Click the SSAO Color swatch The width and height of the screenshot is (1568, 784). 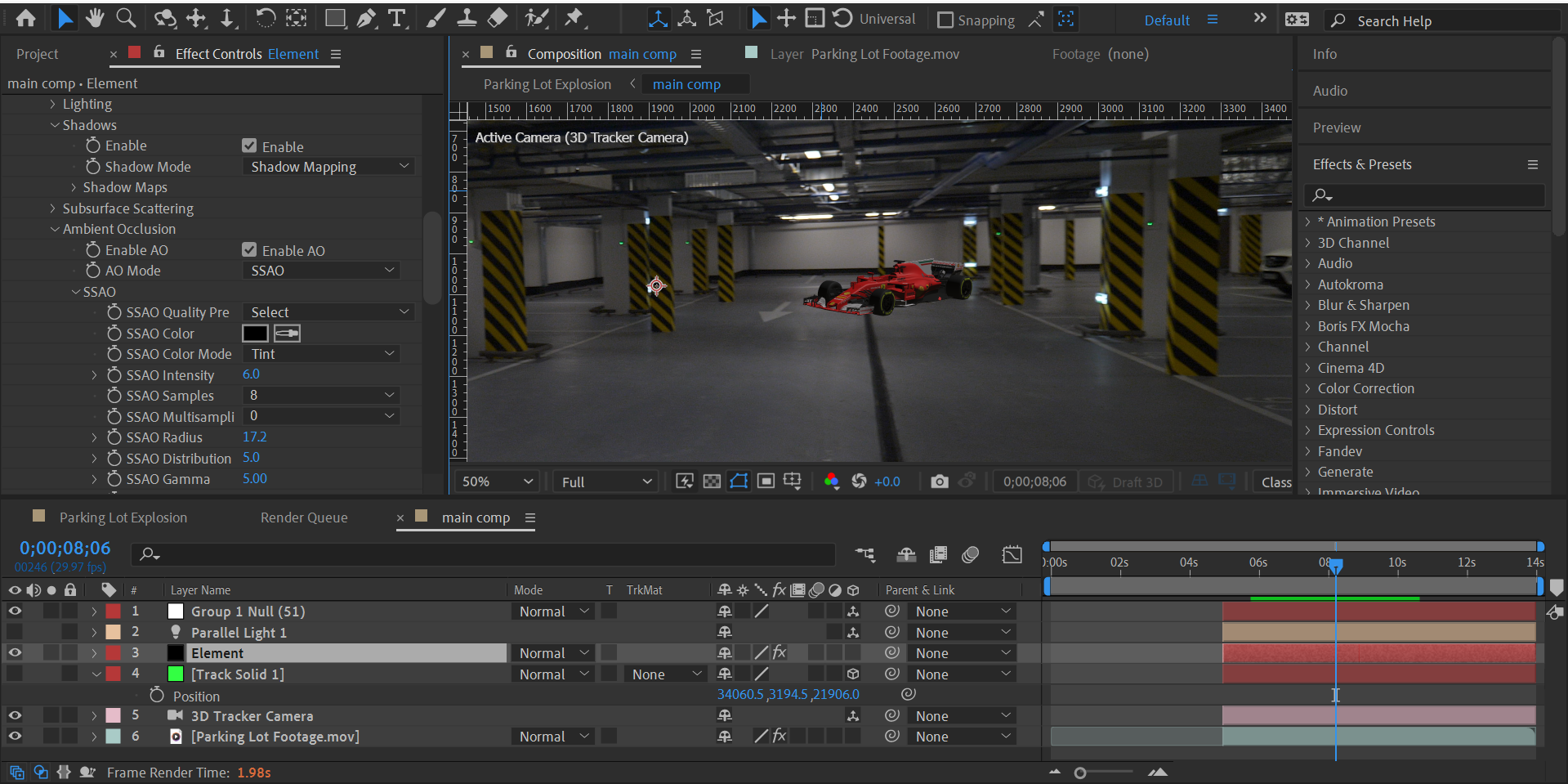256,333
